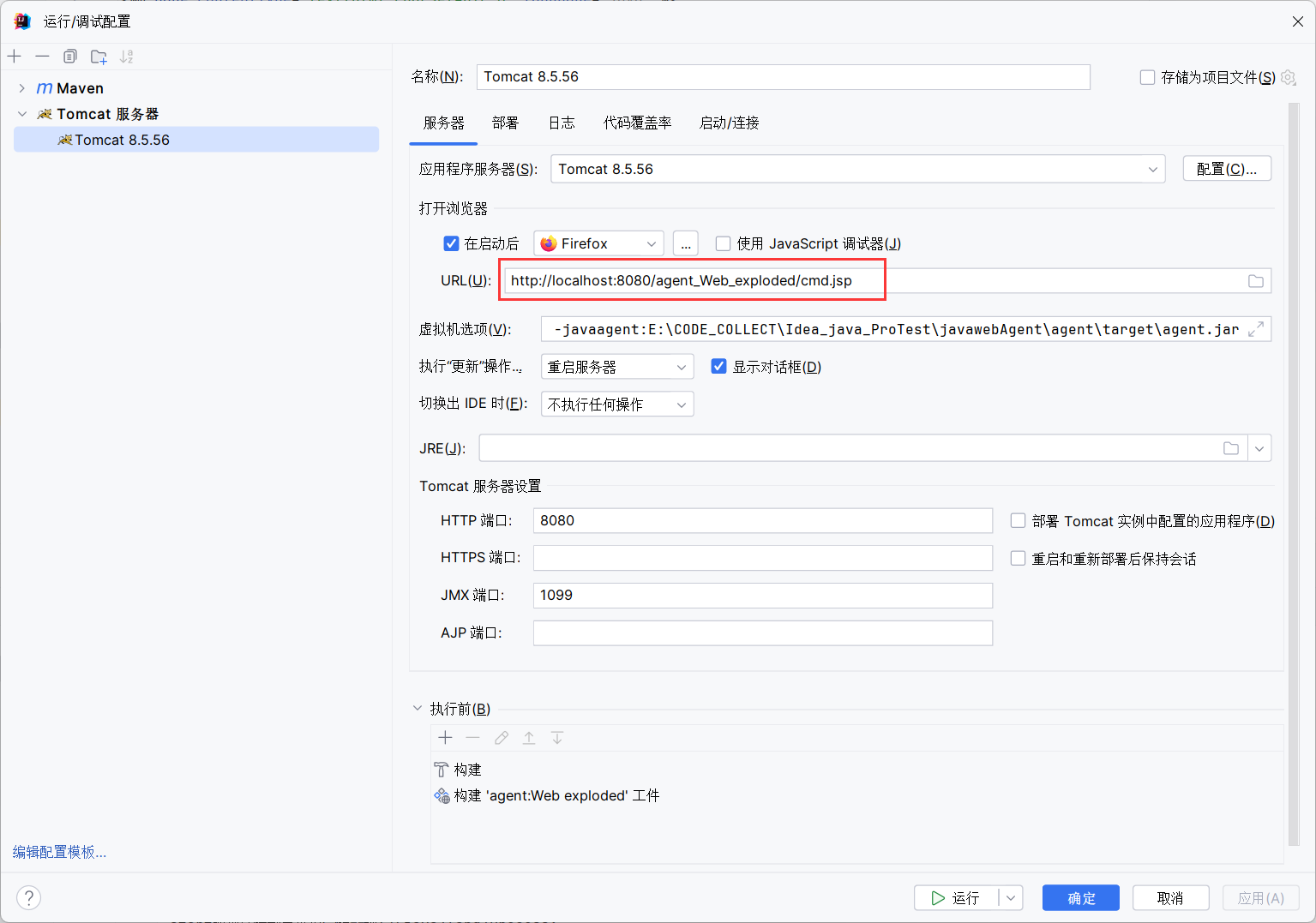Click the configuration Name field
The image size is (1316, 923).
(783, 77)
